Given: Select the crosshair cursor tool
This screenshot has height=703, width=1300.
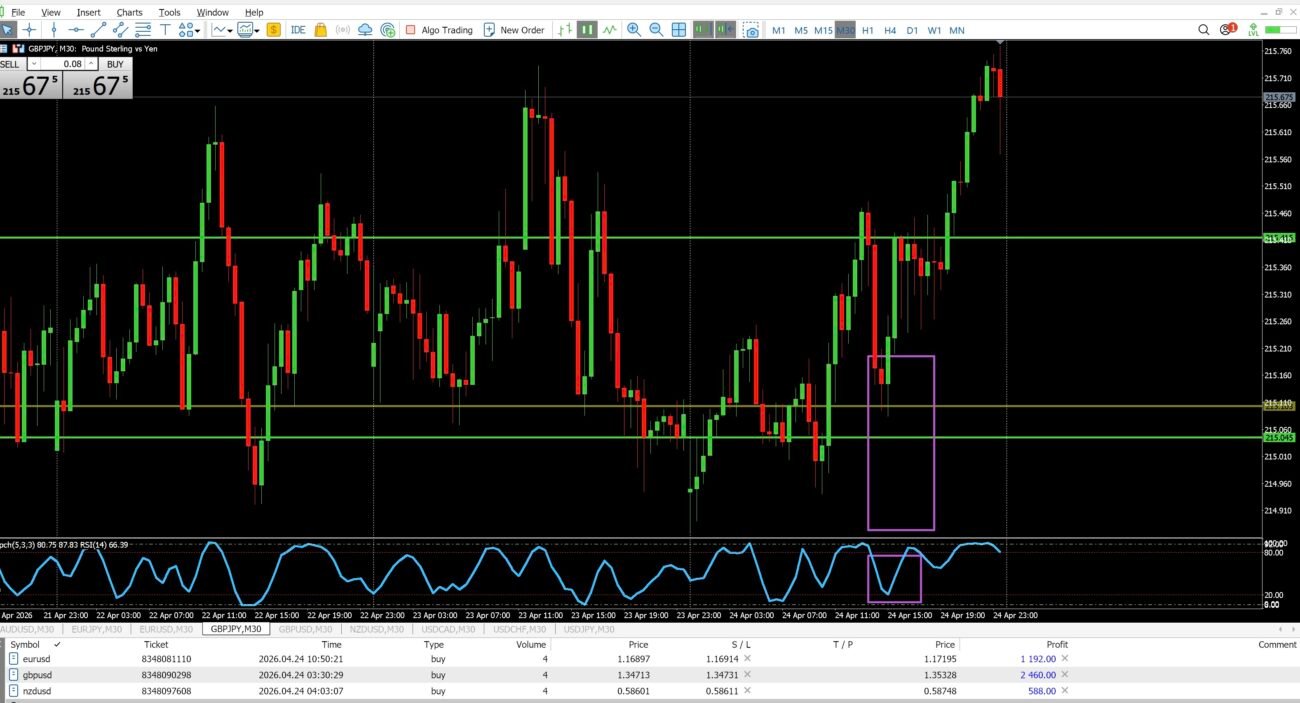Looking at the screenshot, I should pyautogui.click(x=30, y=30).
